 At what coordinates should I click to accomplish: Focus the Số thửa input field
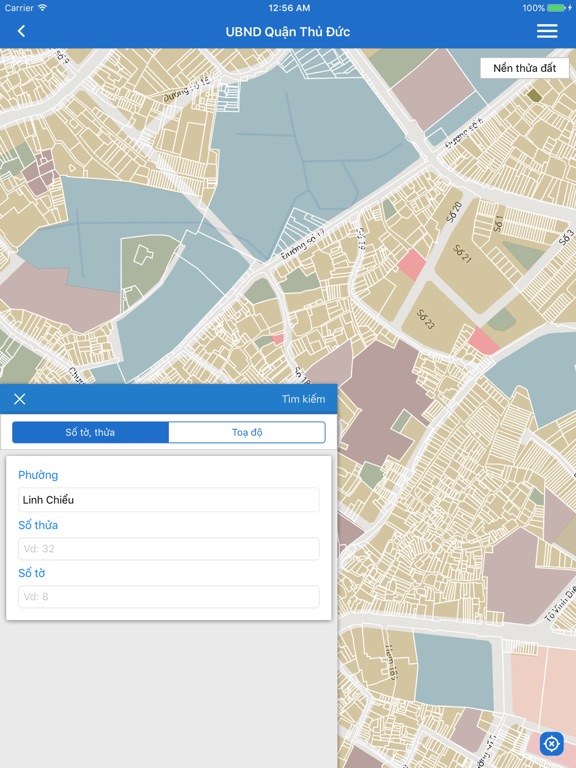[168, 549]
